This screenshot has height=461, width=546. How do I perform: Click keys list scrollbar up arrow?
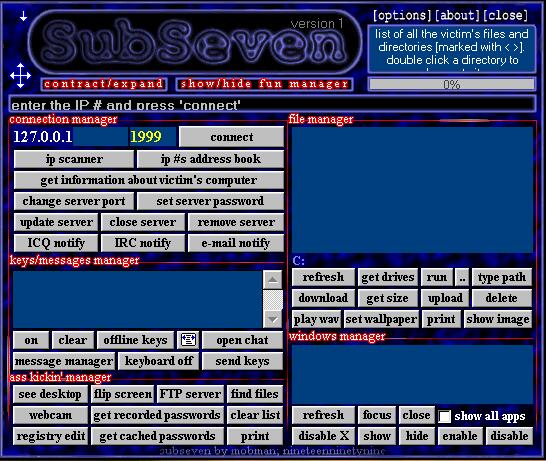pyautogui.click(x=273, y=280)
